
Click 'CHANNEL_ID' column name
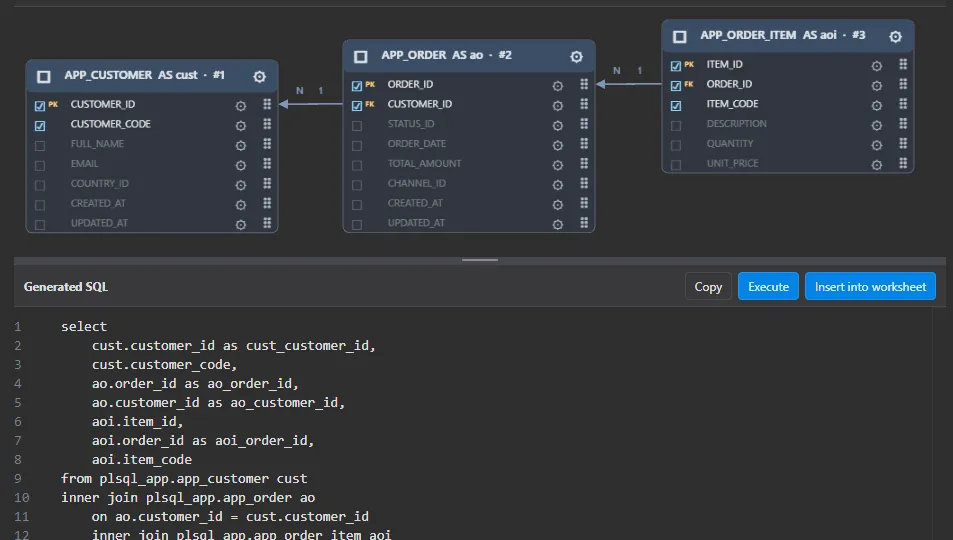(x=417, y=183)
